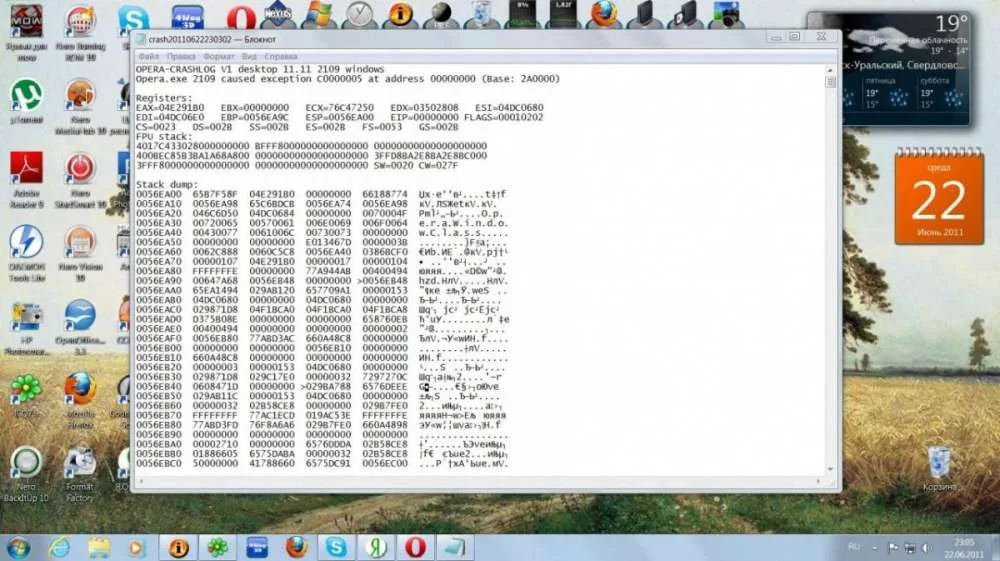Screen dimensions: 1000x561
Task: Click the calendar gadget showing 22
Action: click(939, 196)
